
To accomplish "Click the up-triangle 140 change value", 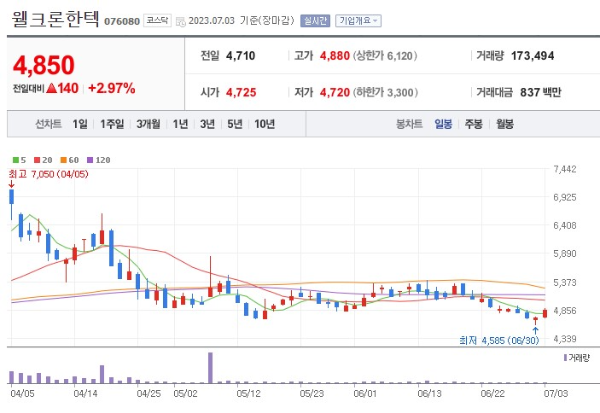I will [62, 88].
